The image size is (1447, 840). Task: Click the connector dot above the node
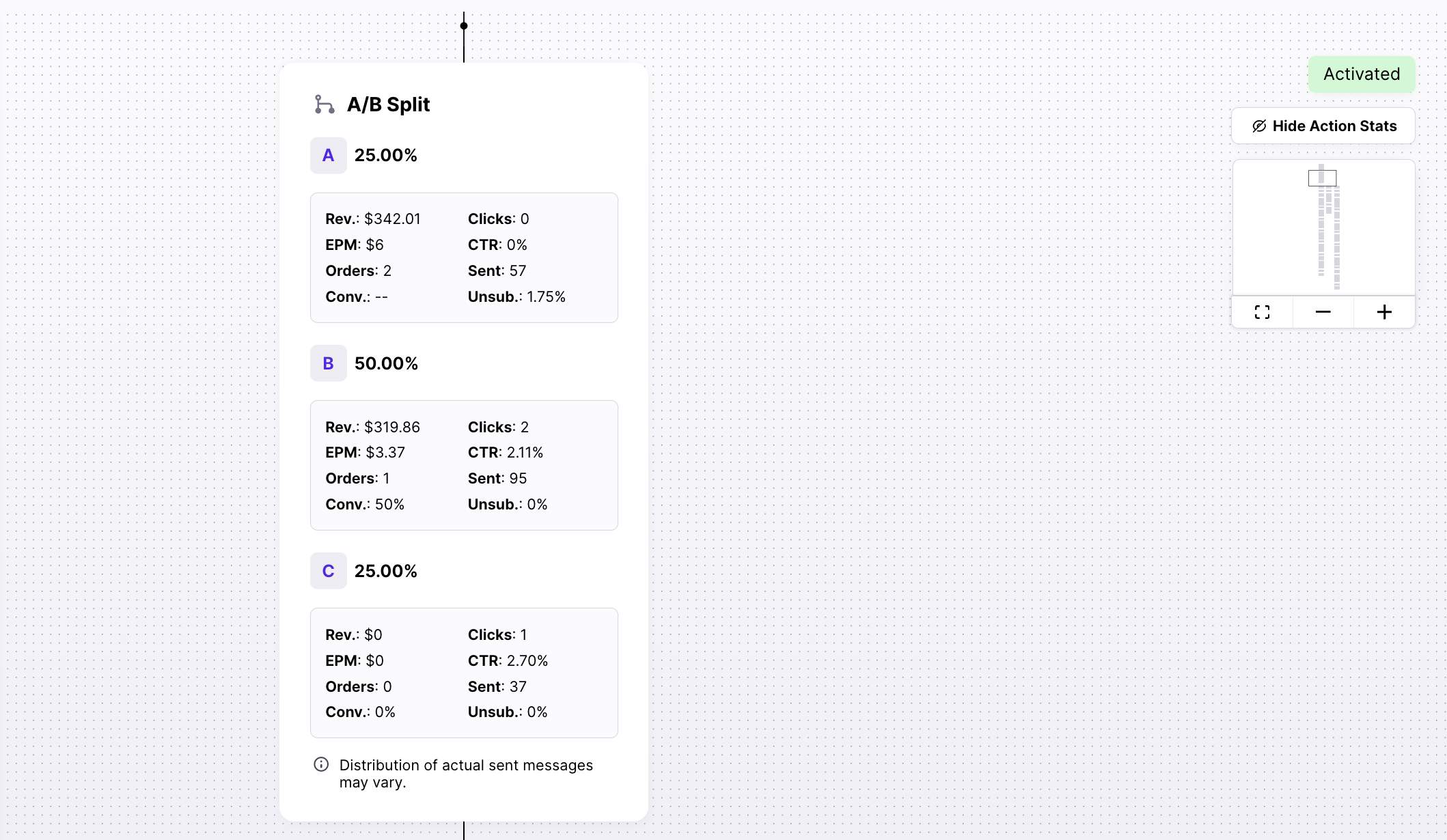click(464, 25)
